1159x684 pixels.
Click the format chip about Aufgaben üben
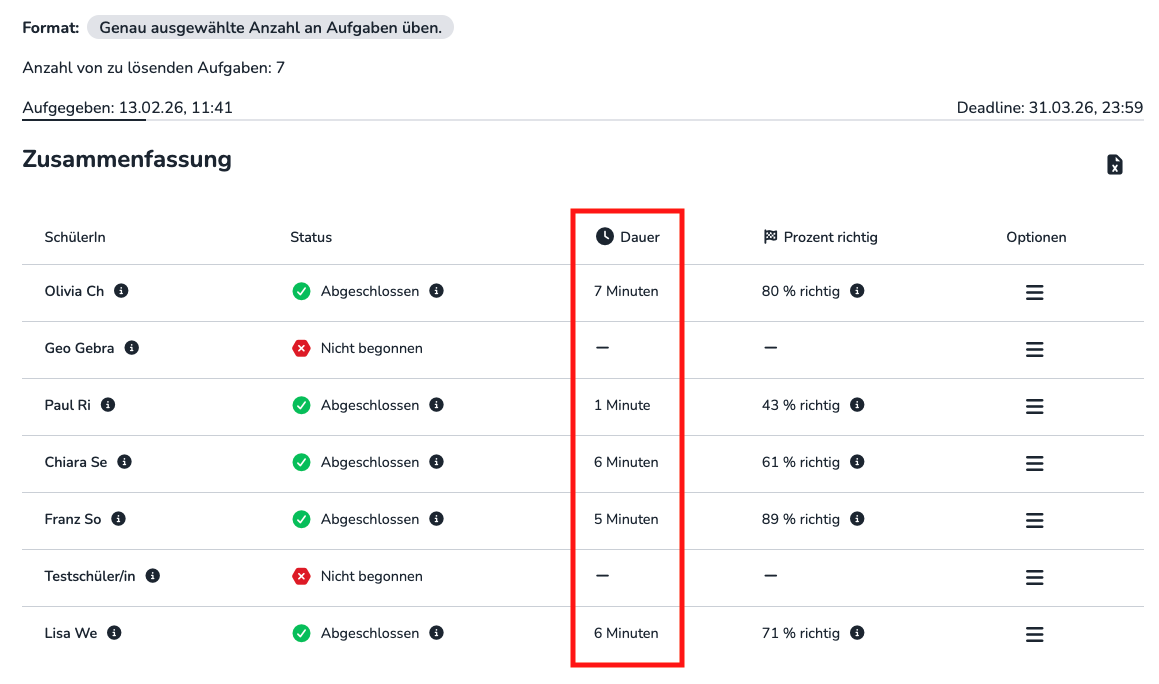tap(270, 27)
